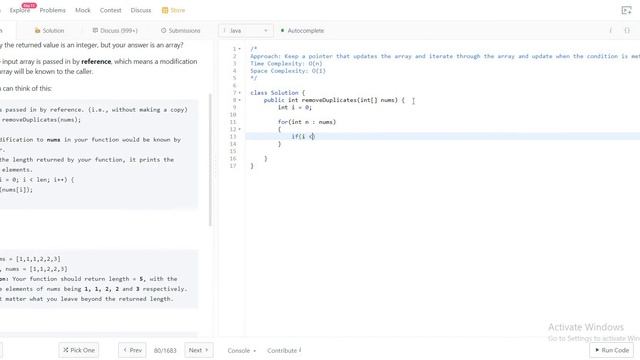Switch to the Submissions tab
The height and width of the screenshot is (360, 640).
point(180,31)
